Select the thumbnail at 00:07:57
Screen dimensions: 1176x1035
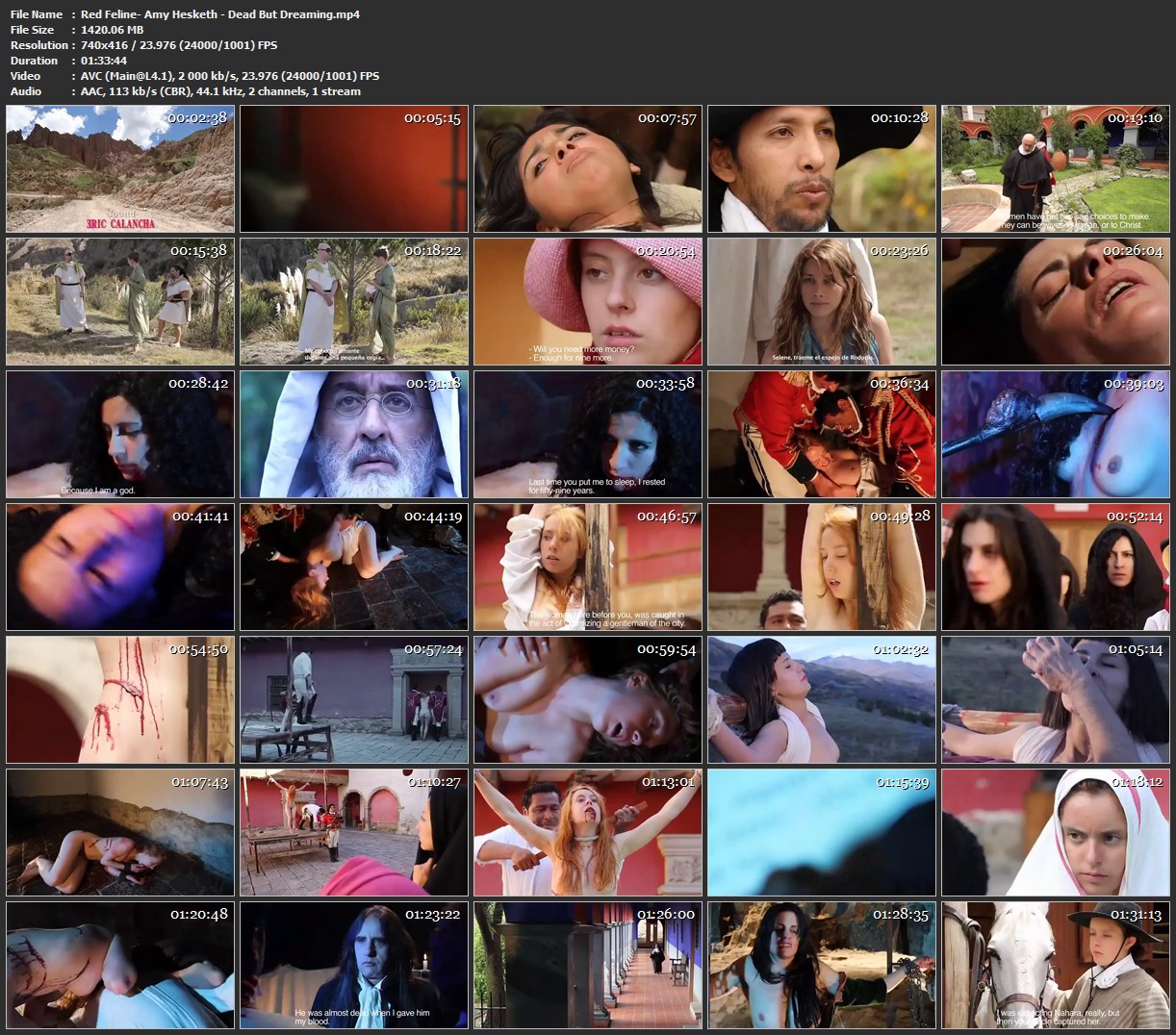coord(588,169)
